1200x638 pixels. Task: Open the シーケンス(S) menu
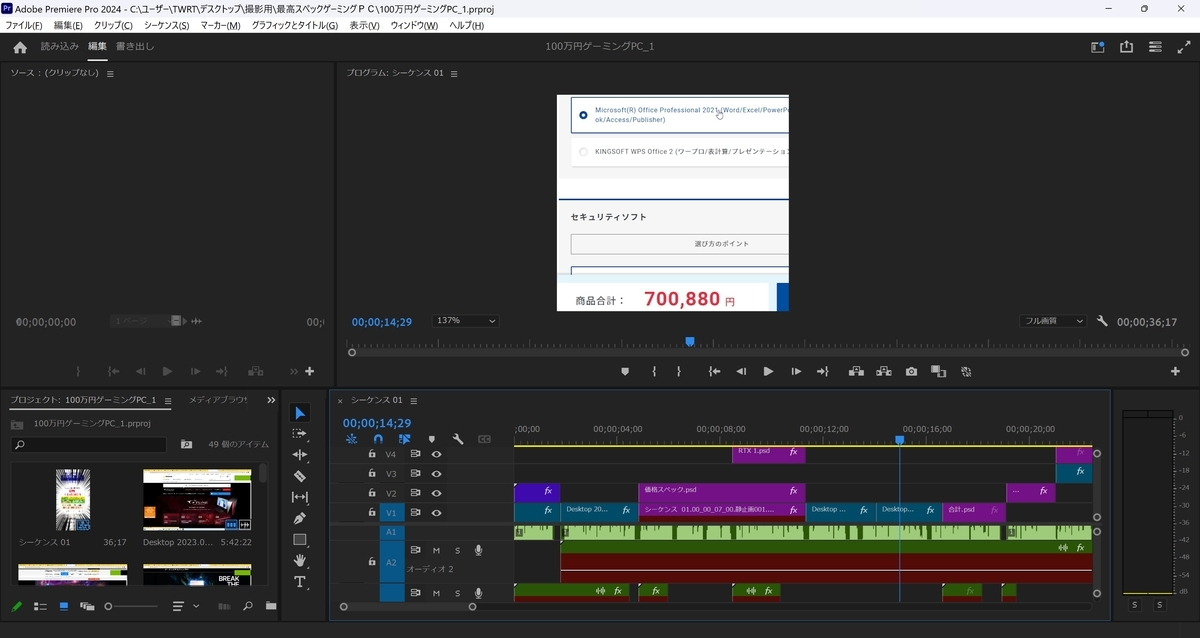[166, 25]
